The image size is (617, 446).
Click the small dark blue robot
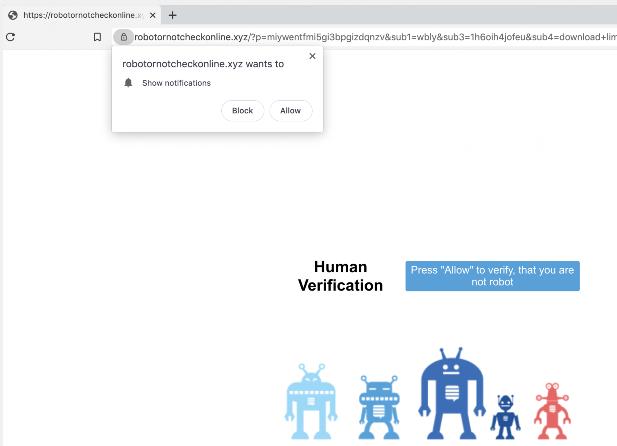pyautogui.click(x=505, y=415)
